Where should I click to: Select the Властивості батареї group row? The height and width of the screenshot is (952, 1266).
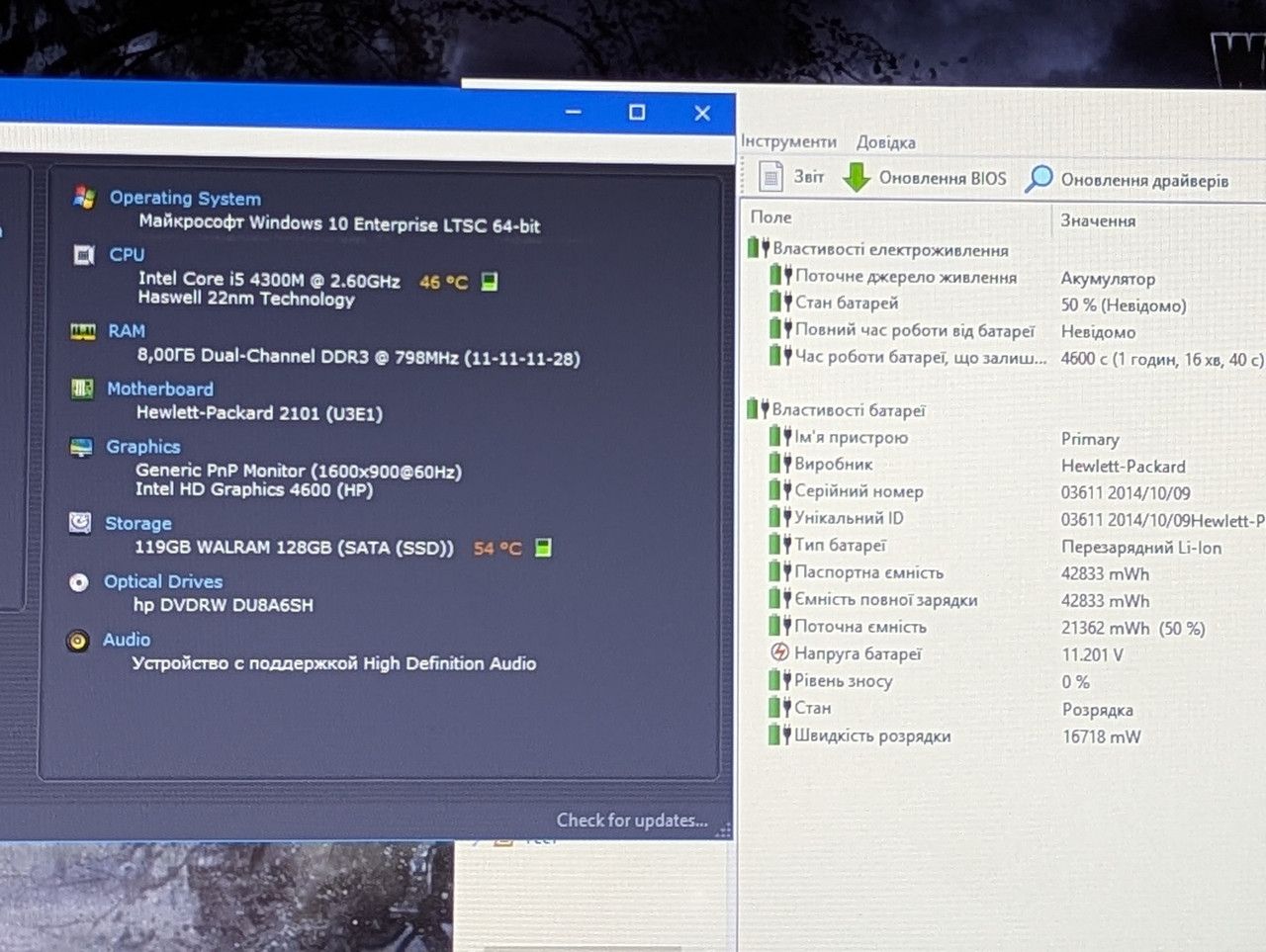coord(1005,409)
